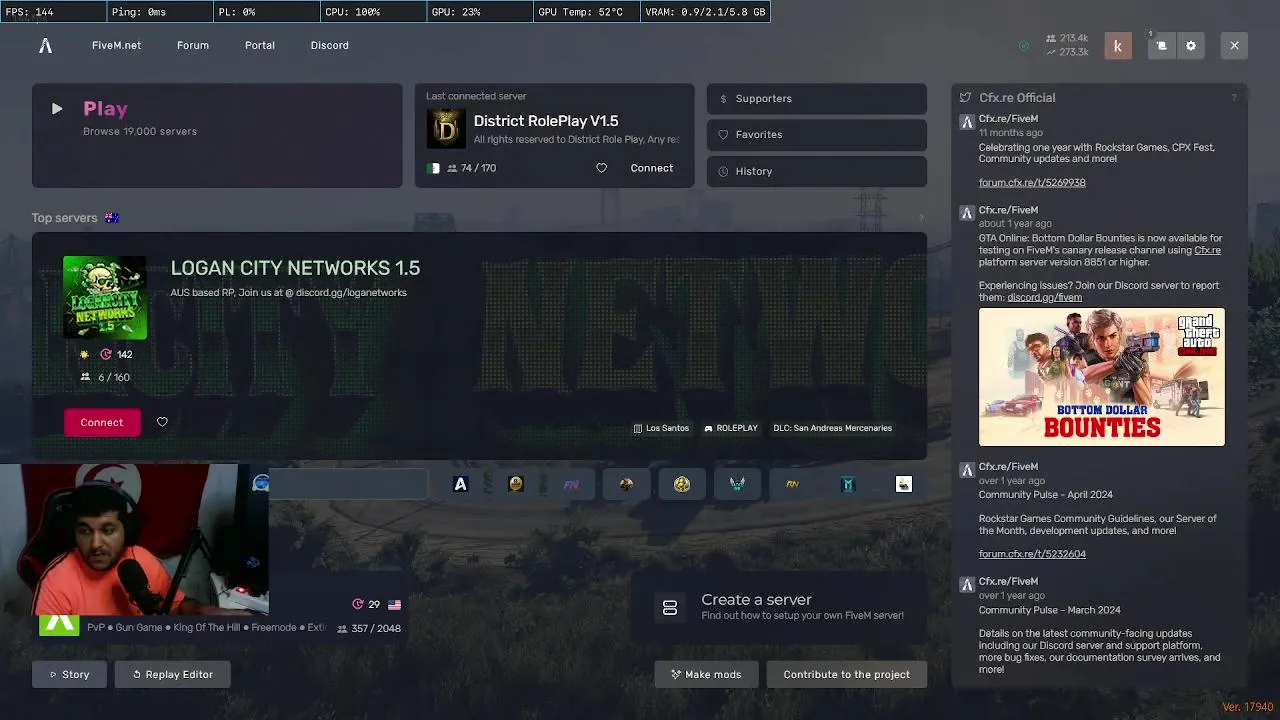Click the Play triangle icon
The height and width of the screenshot is (720, 1280).
pos(57,109)
